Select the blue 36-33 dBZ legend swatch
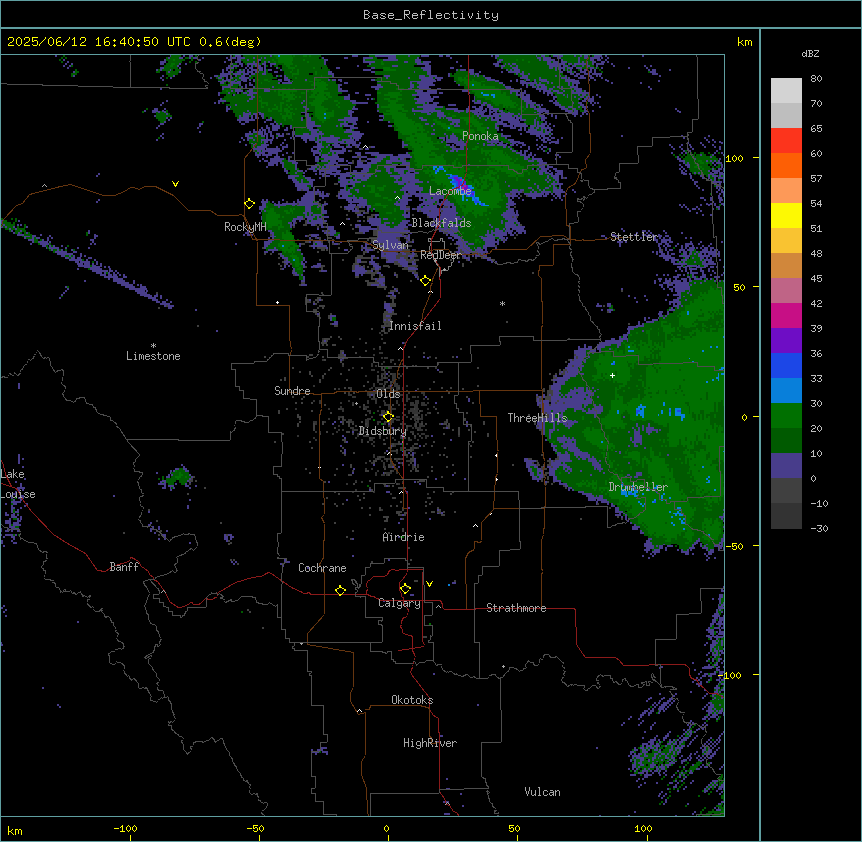Image resolution: width=862 pixels, height=842 pixels. (x=786, y=366)
